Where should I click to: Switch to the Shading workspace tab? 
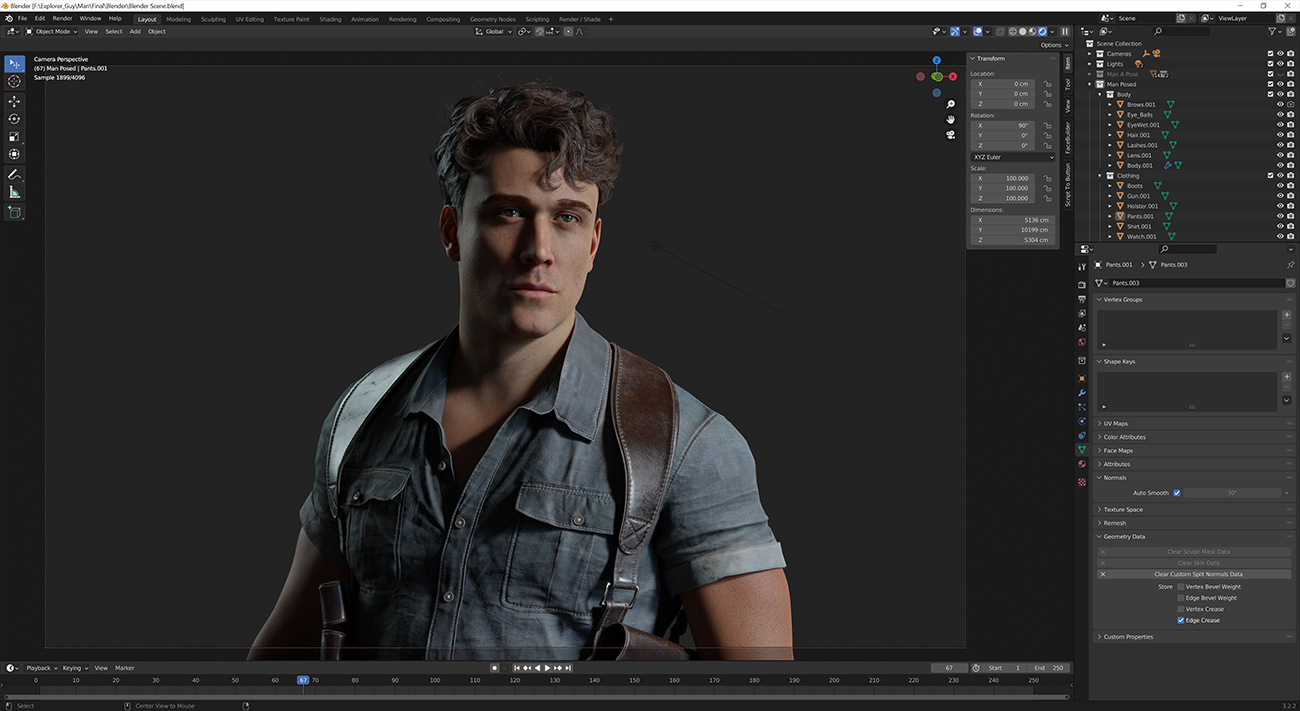[x=330, y=18]
